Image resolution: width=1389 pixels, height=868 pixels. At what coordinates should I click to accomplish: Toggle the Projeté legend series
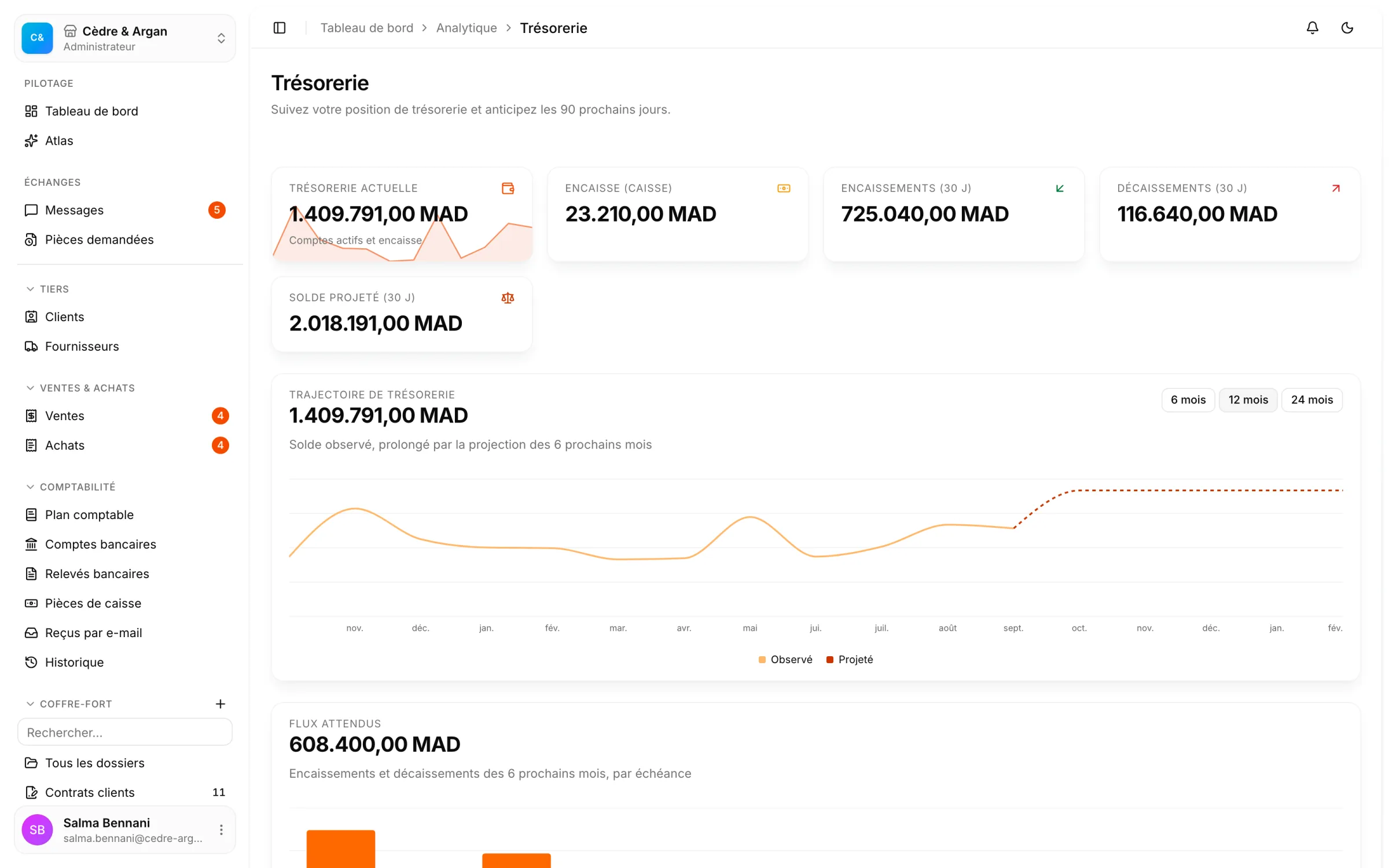tap(850, 660)
